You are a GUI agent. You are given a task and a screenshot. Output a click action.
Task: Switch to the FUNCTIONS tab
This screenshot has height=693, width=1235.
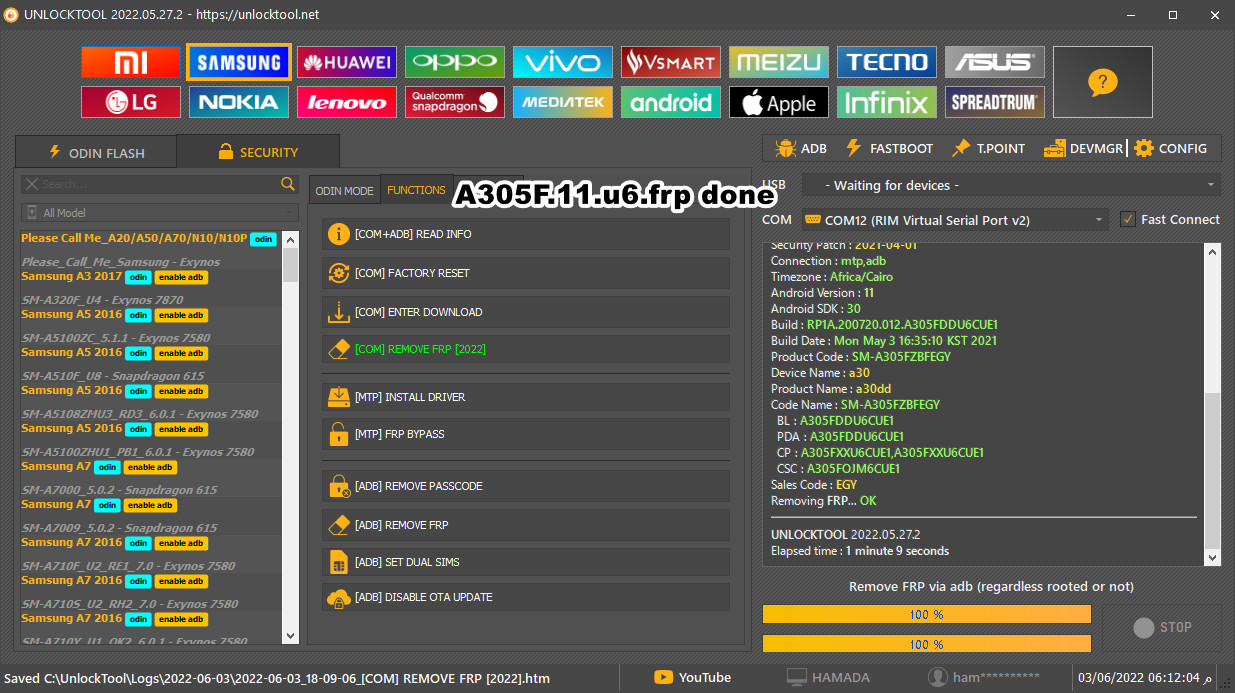click(416, 190)
